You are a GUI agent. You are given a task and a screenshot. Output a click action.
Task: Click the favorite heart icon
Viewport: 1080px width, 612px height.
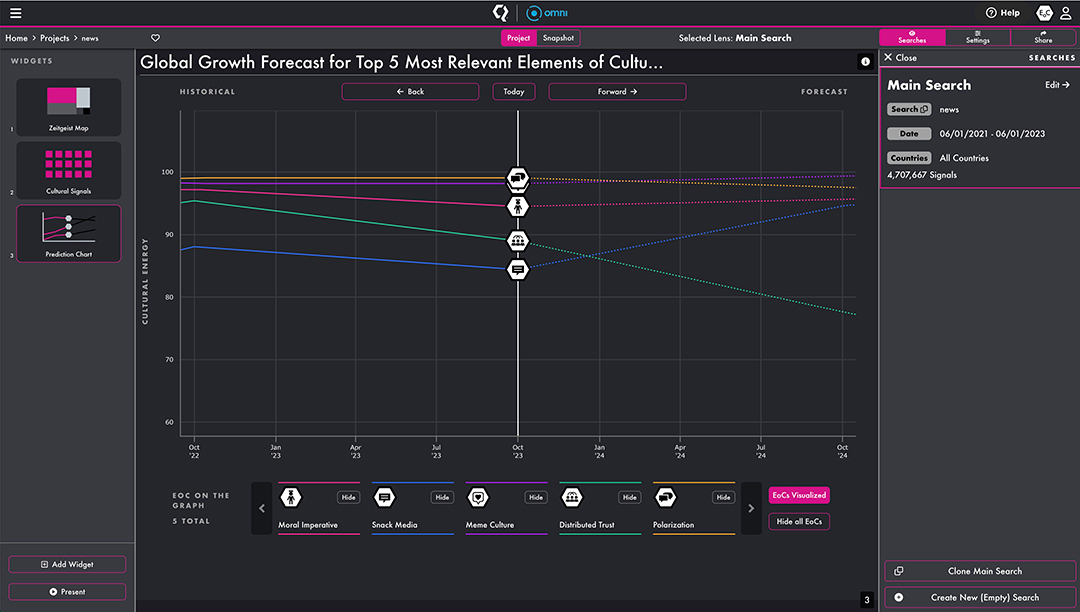coord(155,38)
